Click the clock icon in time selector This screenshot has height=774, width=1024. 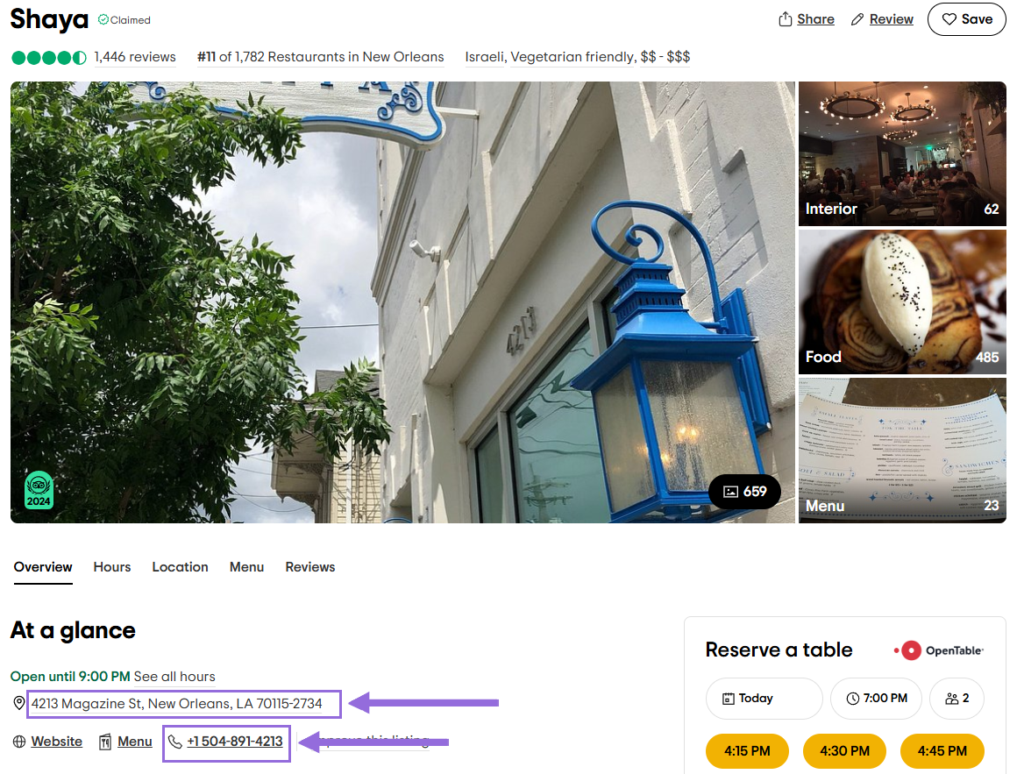click(x=852, y=699)
